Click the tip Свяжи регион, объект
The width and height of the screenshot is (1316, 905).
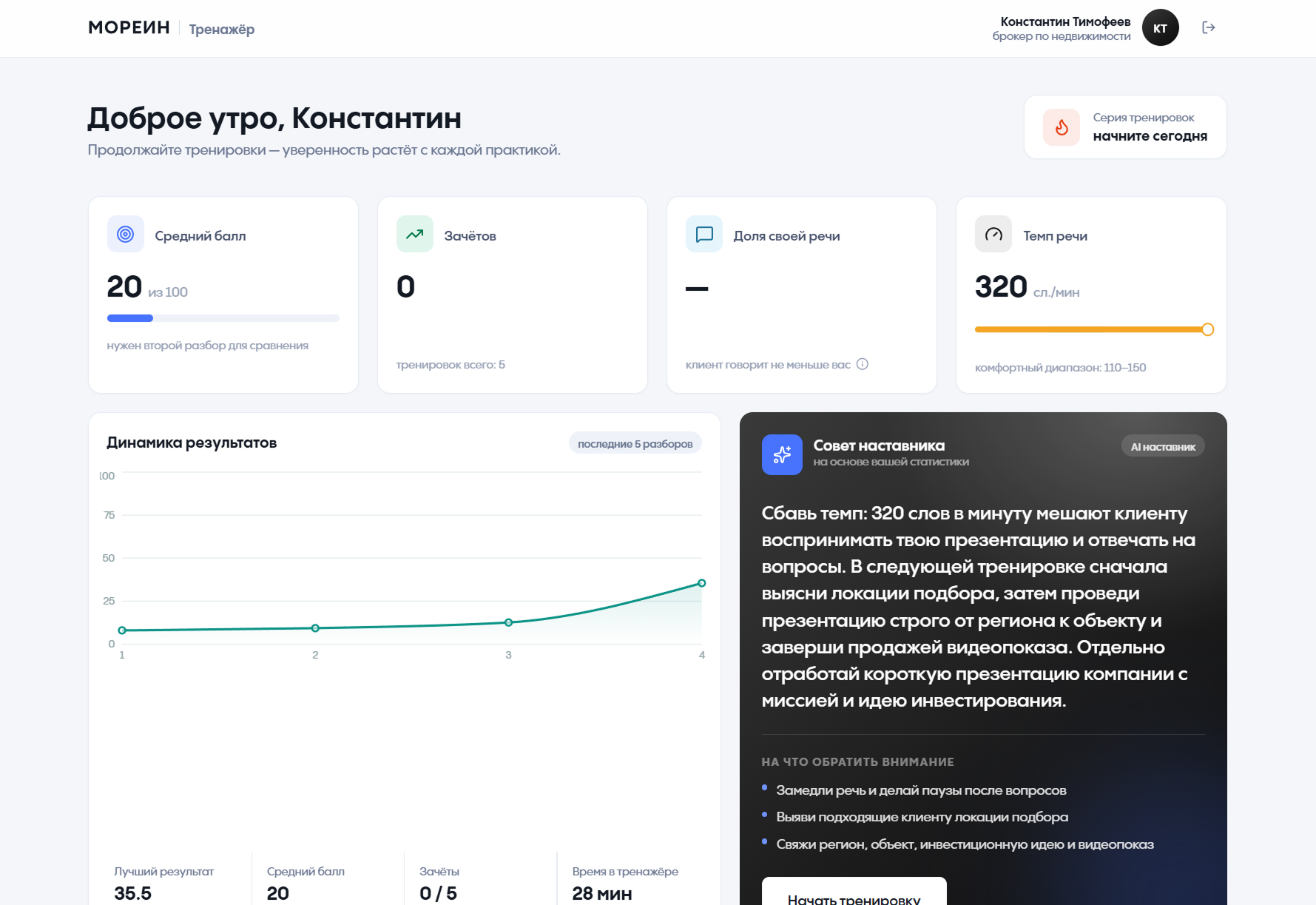965,844
